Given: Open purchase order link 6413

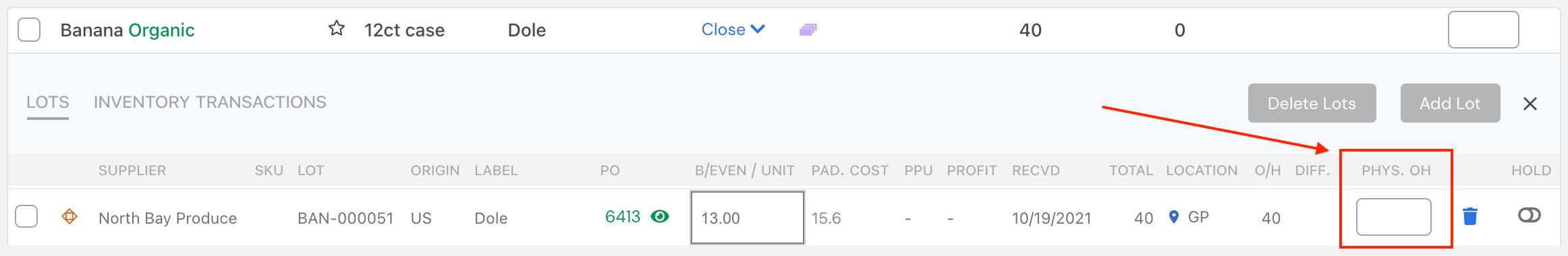Looking at the screenshot, I should tap(623, 216).
